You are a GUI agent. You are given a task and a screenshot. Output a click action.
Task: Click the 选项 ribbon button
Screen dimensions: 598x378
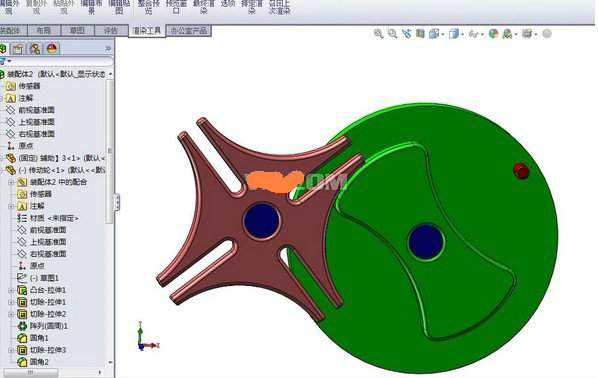228,4
